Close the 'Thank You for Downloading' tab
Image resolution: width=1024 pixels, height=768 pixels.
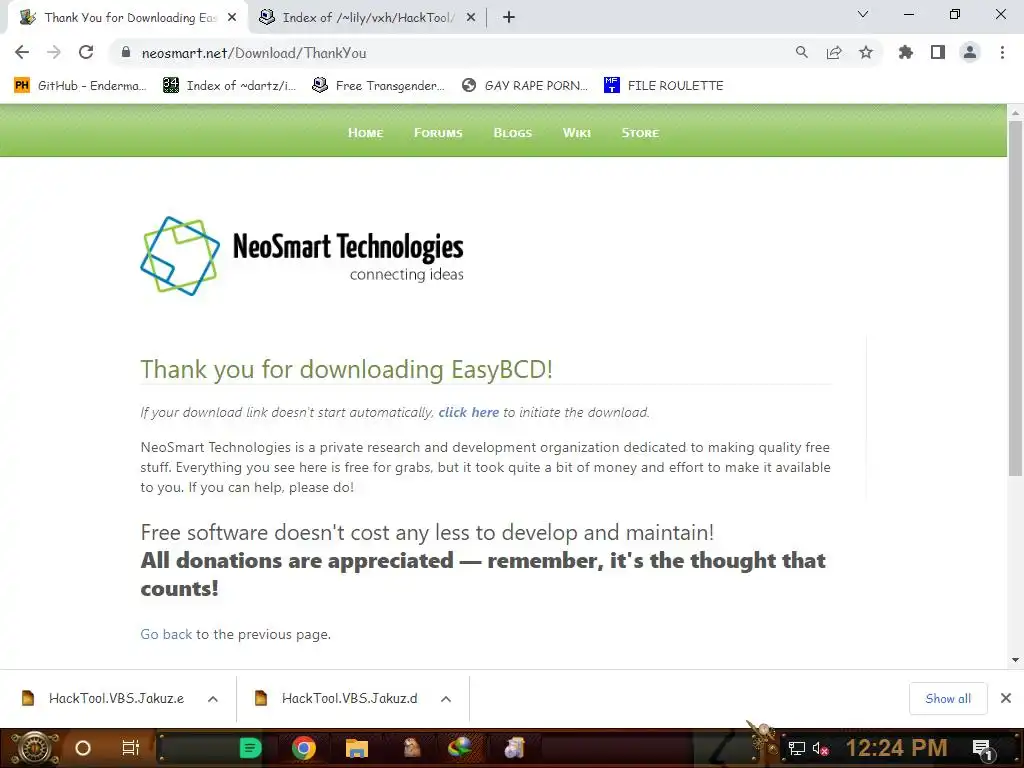pyautogui.click(x=232, y=18)
